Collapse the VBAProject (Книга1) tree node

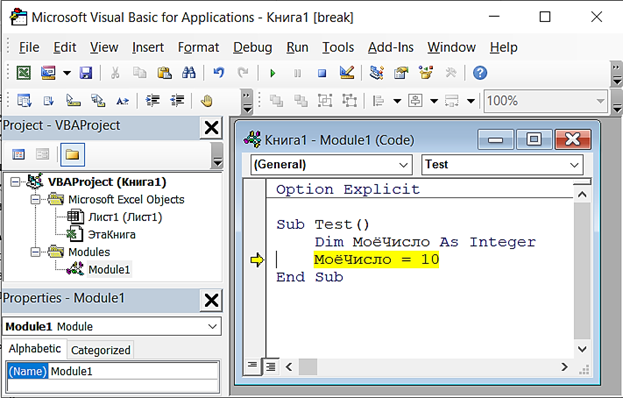(15, 182)
